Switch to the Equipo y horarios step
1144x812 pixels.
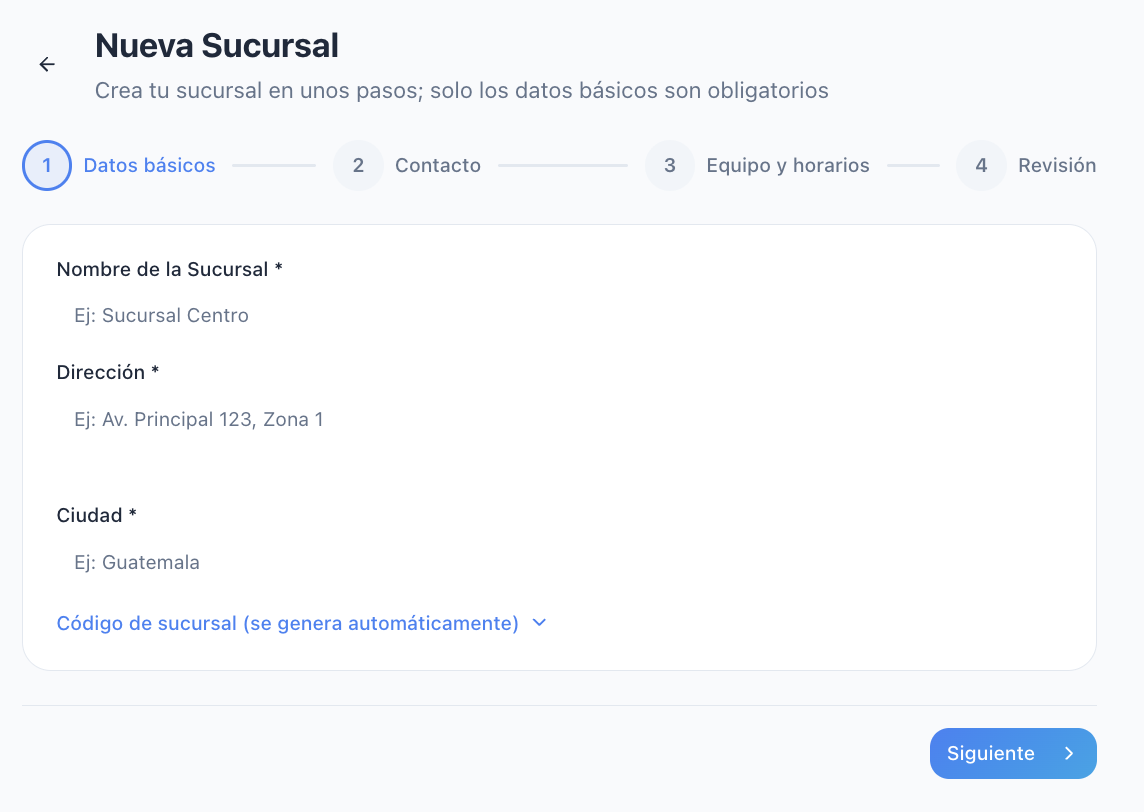[x=788, y=166]
